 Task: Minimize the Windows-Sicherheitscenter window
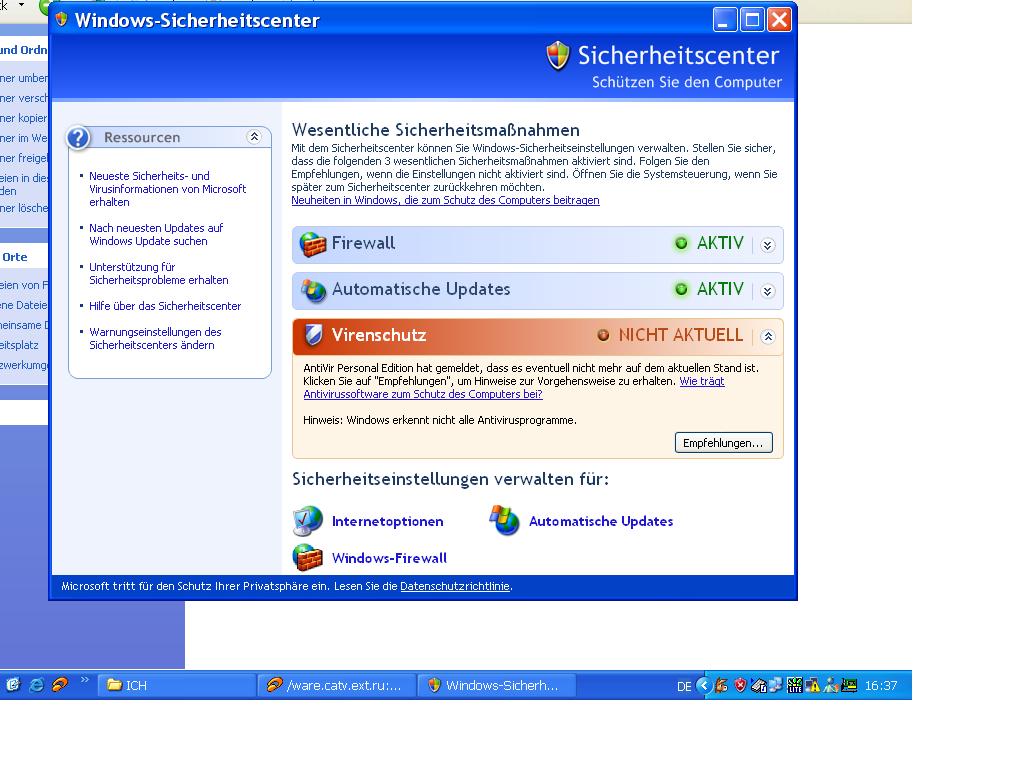click(724, 20)
